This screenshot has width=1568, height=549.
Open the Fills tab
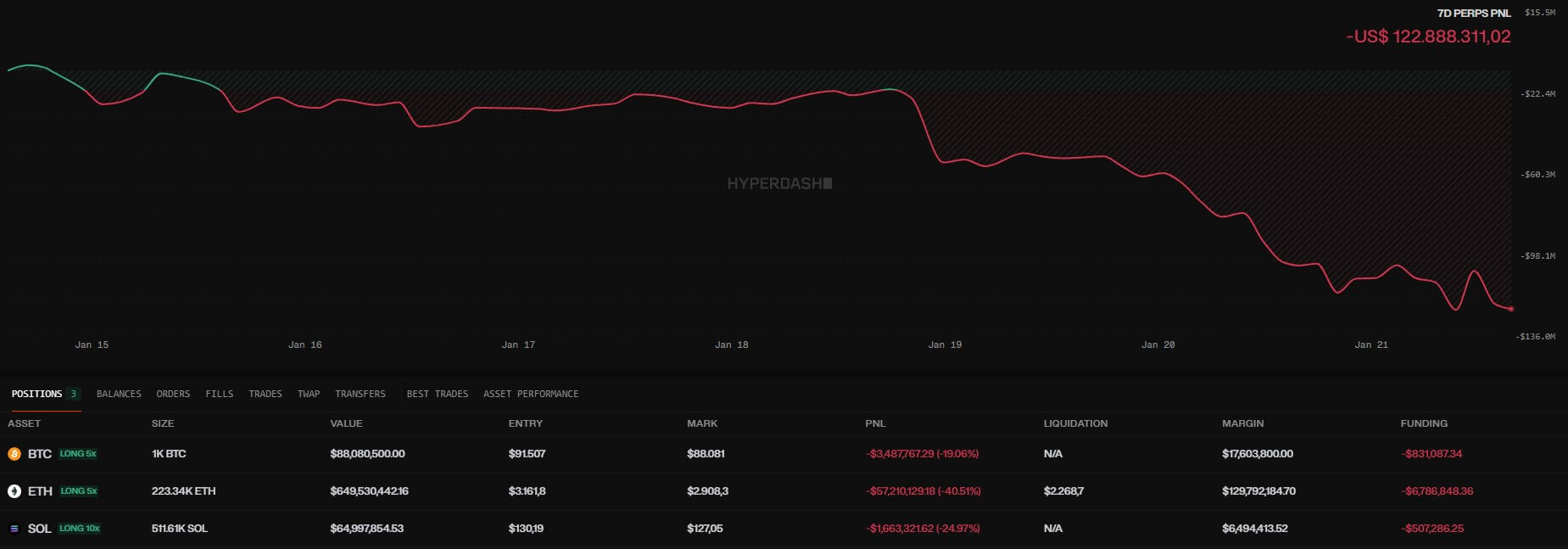coord(219,394)
